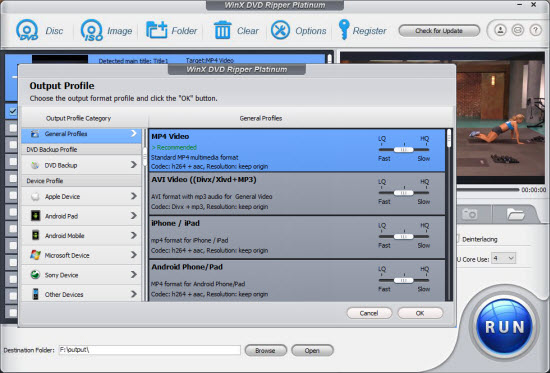
Task: Open Register with the key icon
Action: pos(344,29)
